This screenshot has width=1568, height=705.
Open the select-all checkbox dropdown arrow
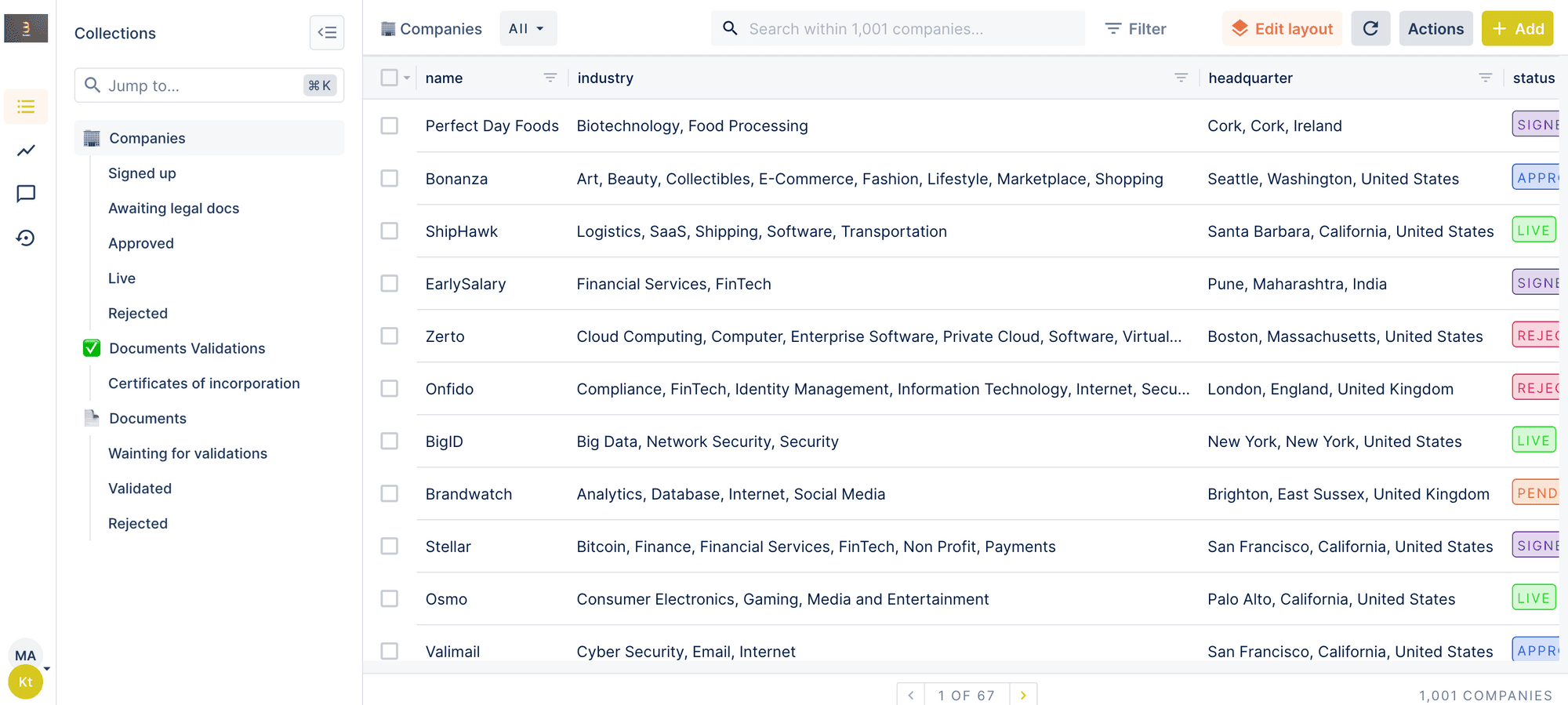coord(407,78)
